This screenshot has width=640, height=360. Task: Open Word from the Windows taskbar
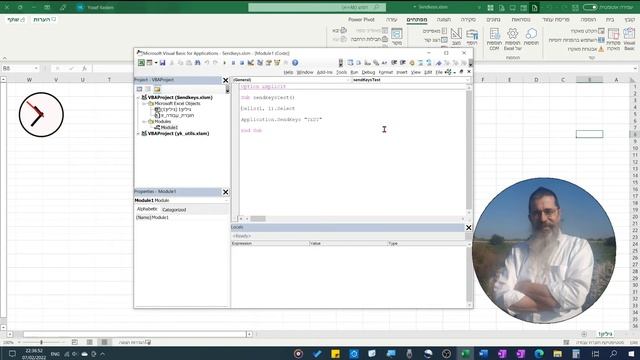pos(483,353)
